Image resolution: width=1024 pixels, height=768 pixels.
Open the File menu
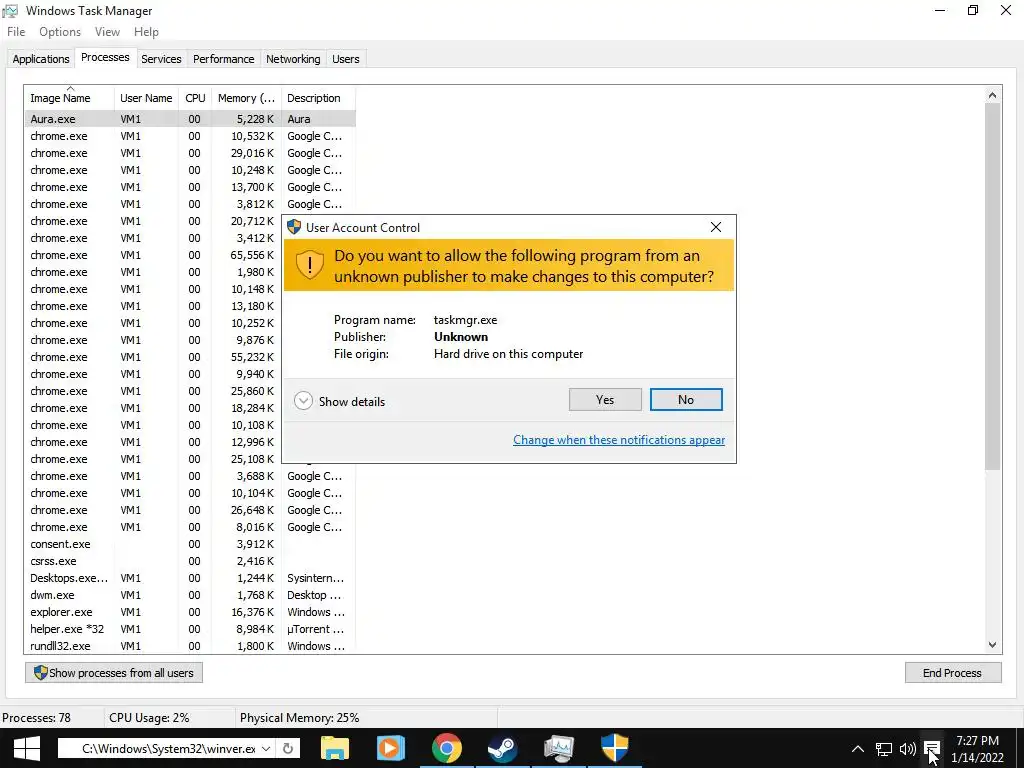click(x=16, y=31)
